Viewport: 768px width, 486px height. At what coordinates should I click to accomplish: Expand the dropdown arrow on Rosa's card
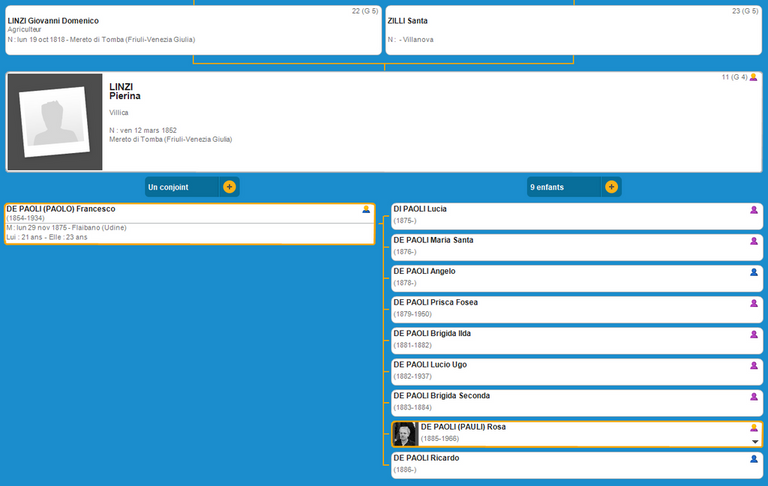(x=755, y=441)
